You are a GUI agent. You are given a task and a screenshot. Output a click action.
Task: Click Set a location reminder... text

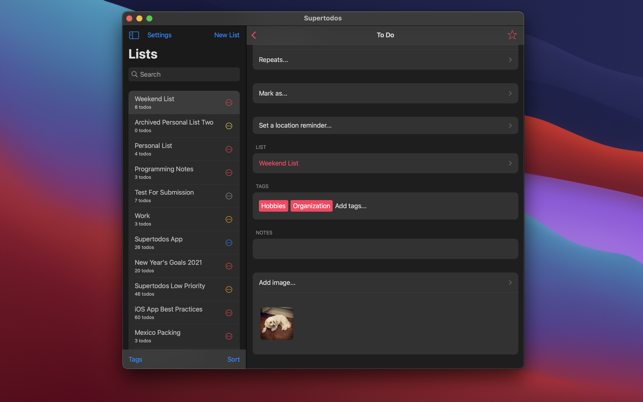click(x=295, y=126)
